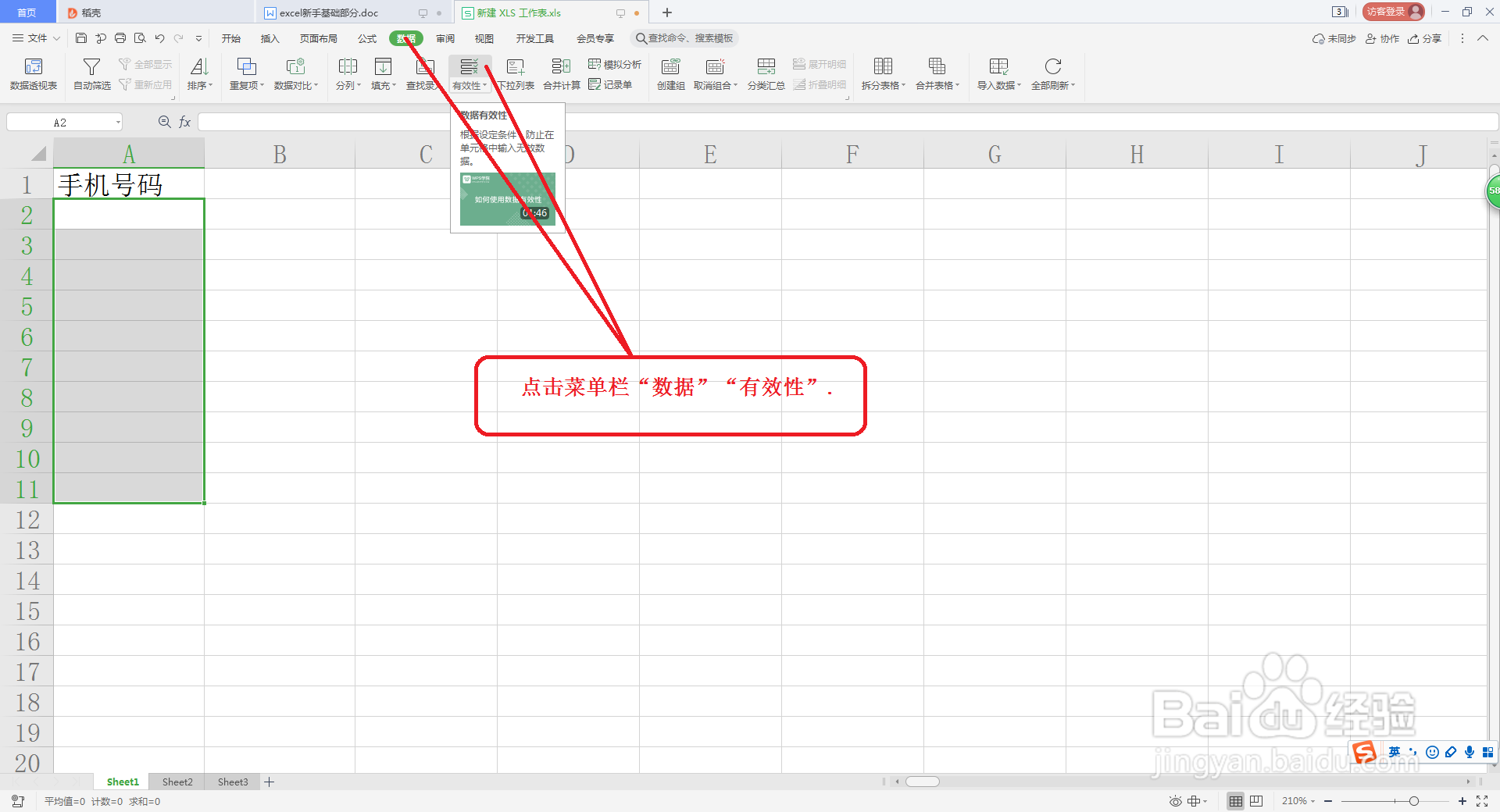
Task: Click the name box showing A2
Action: (x=62, y=122)
